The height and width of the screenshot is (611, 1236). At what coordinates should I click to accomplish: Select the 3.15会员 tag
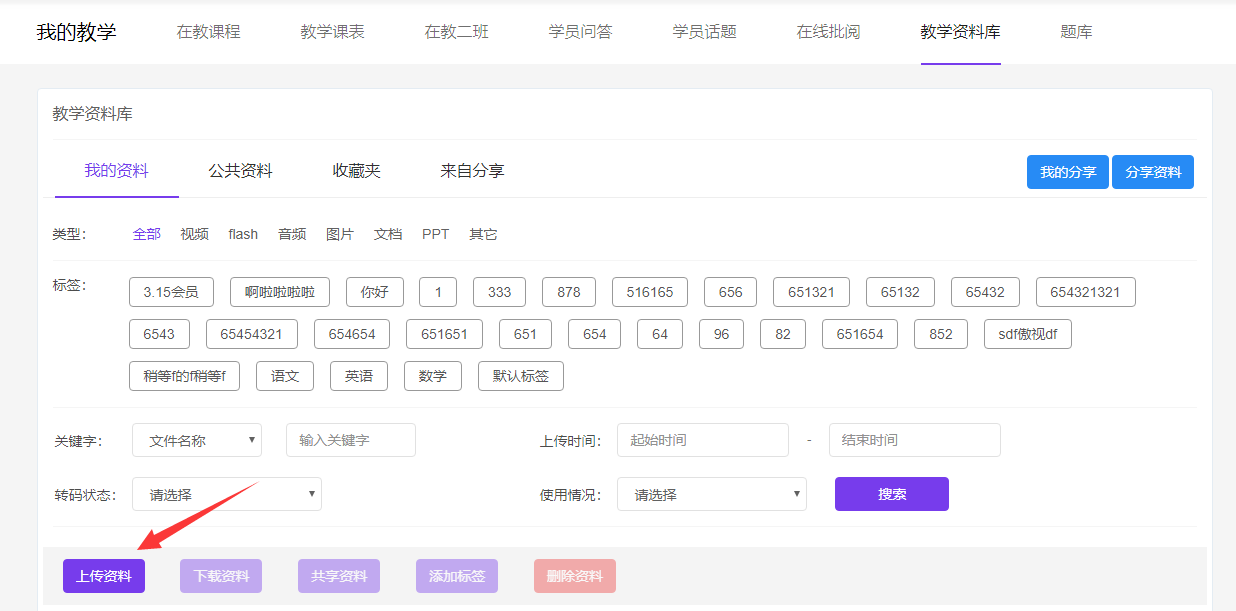click(171, 292)
